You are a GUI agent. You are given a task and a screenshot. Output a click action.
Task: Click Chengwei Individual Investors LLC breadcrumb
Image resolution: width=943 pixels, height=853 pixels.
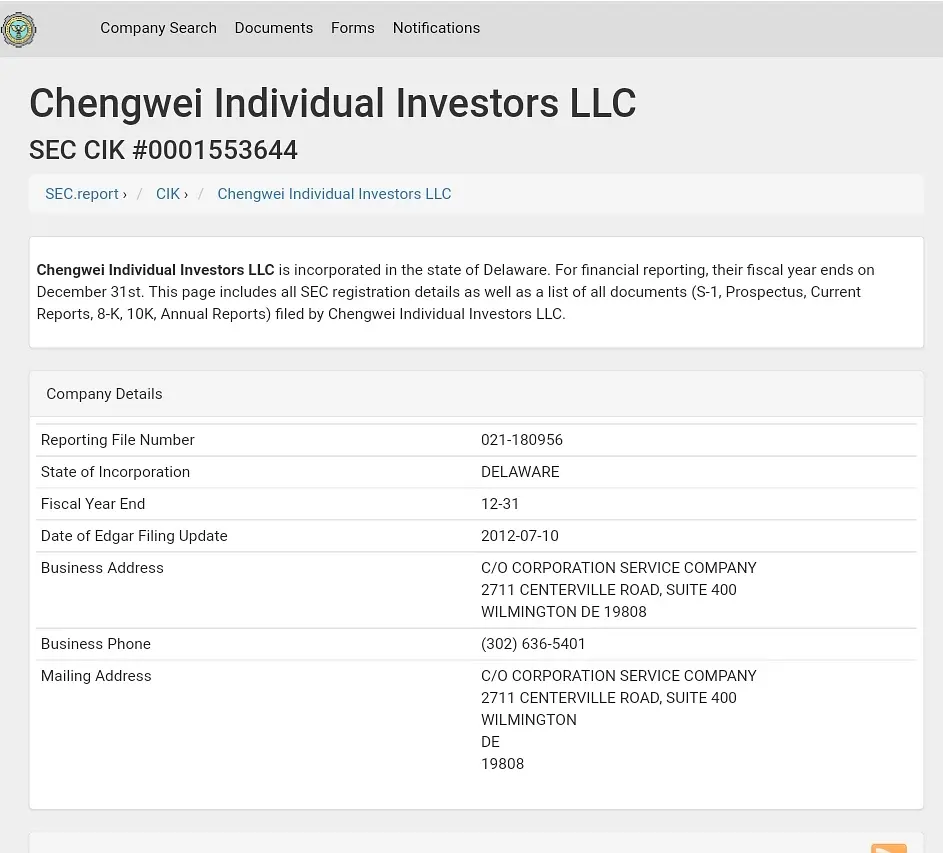[x=334, y=194]
